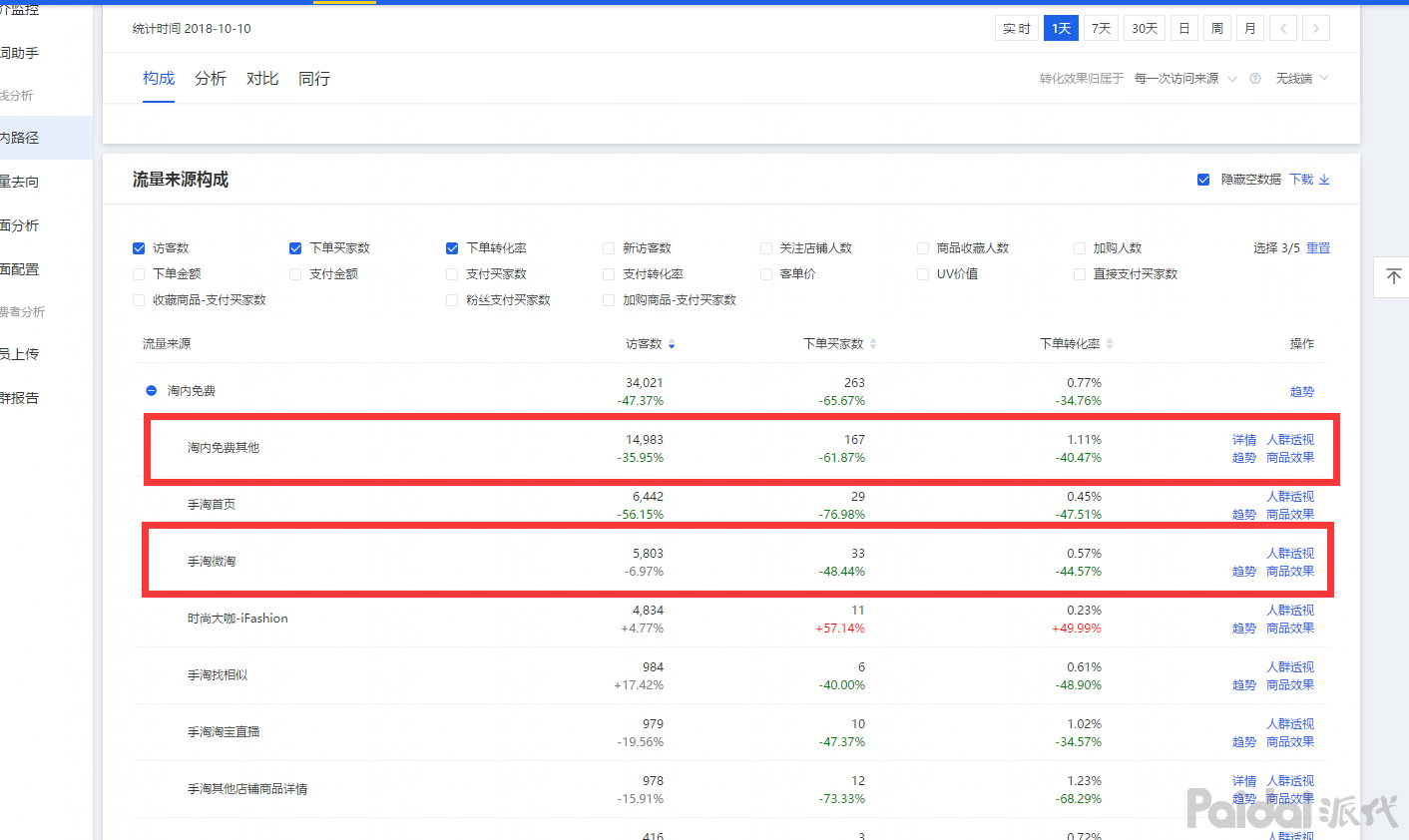Click the download arrow icon next to 下载
The width and height of the screenshot is (1409, 840).
click(1324, 180)
